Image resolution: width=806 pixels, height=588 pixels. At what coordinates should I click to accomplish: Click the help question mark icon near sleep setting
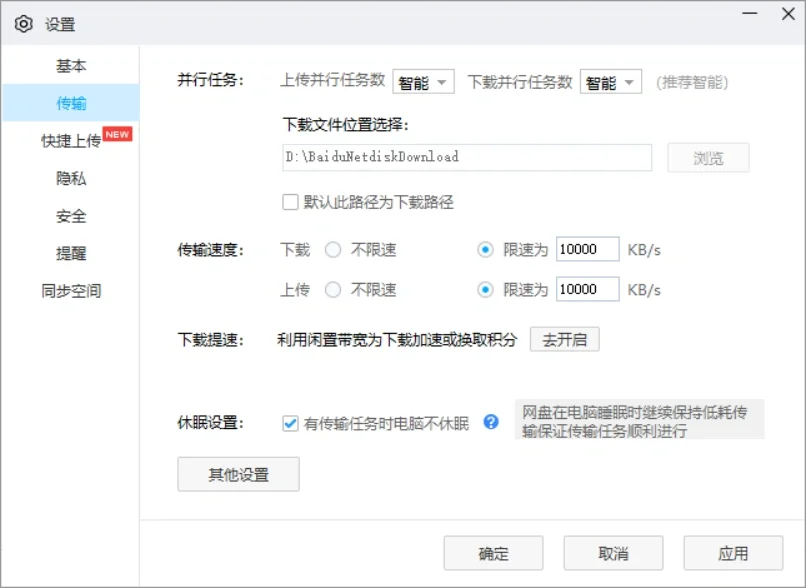pyautogui.click(x=491, y=423)
